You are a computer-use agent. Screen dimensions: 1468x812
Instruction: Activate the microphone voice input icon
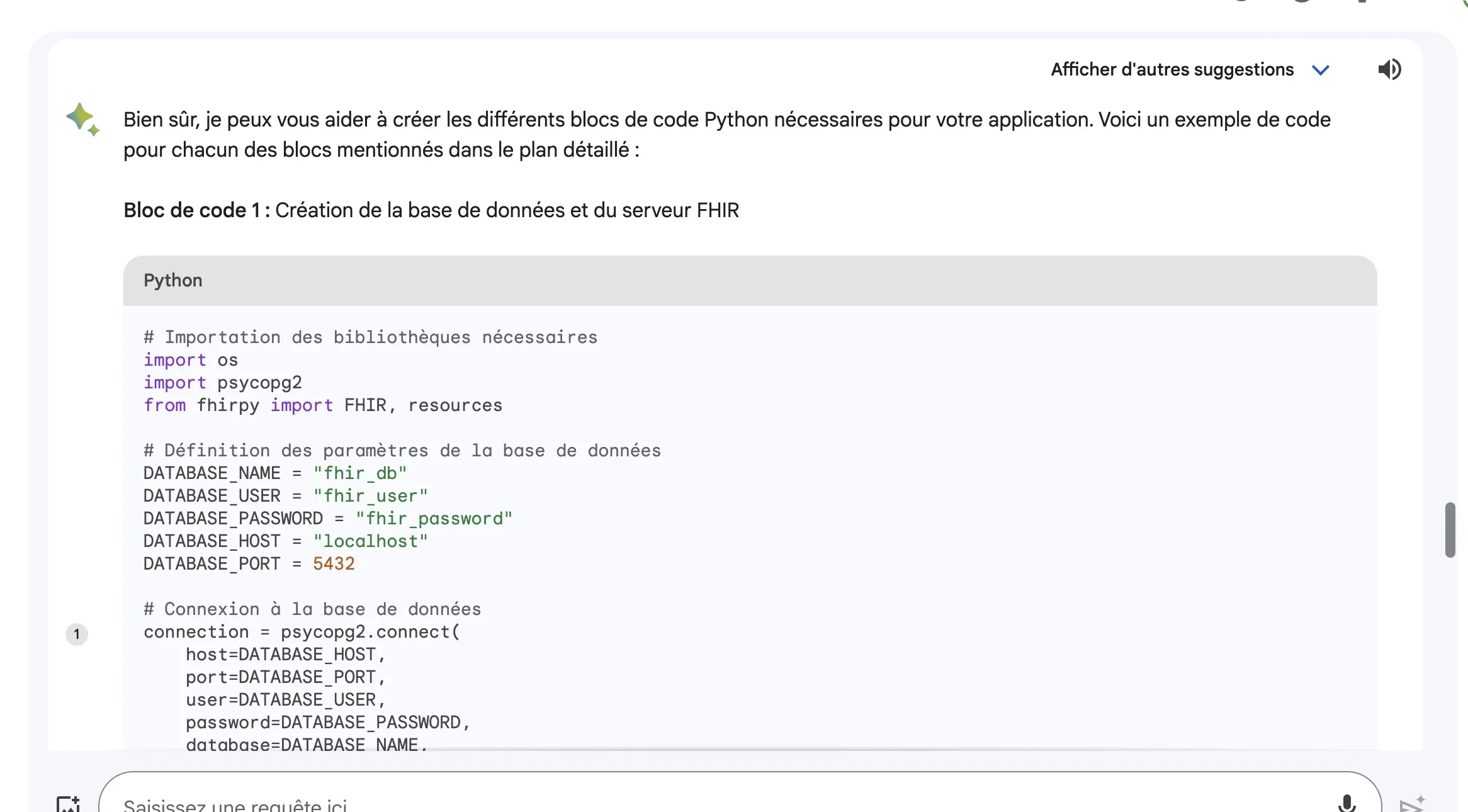click(x=1346, y=803)
